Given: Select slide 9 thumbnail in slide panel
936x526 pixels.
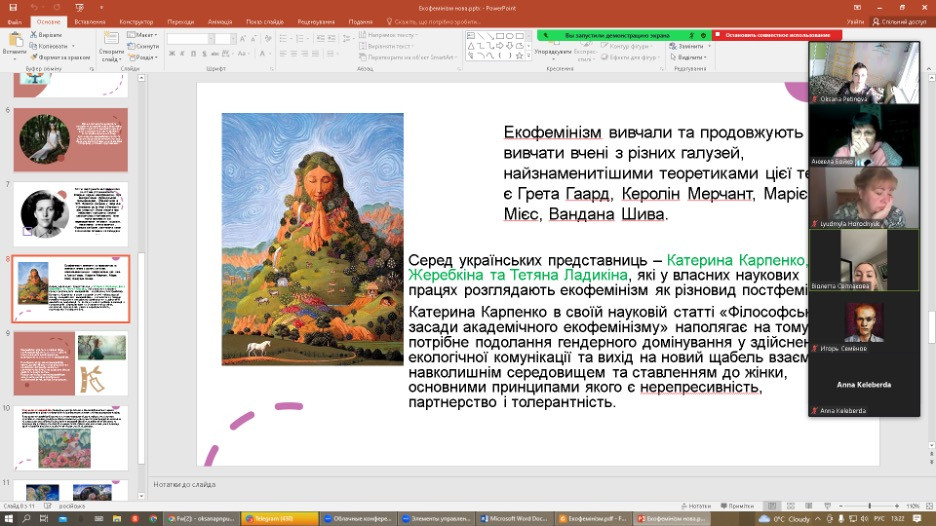Looking at the screenshot, I should point(70,363).
